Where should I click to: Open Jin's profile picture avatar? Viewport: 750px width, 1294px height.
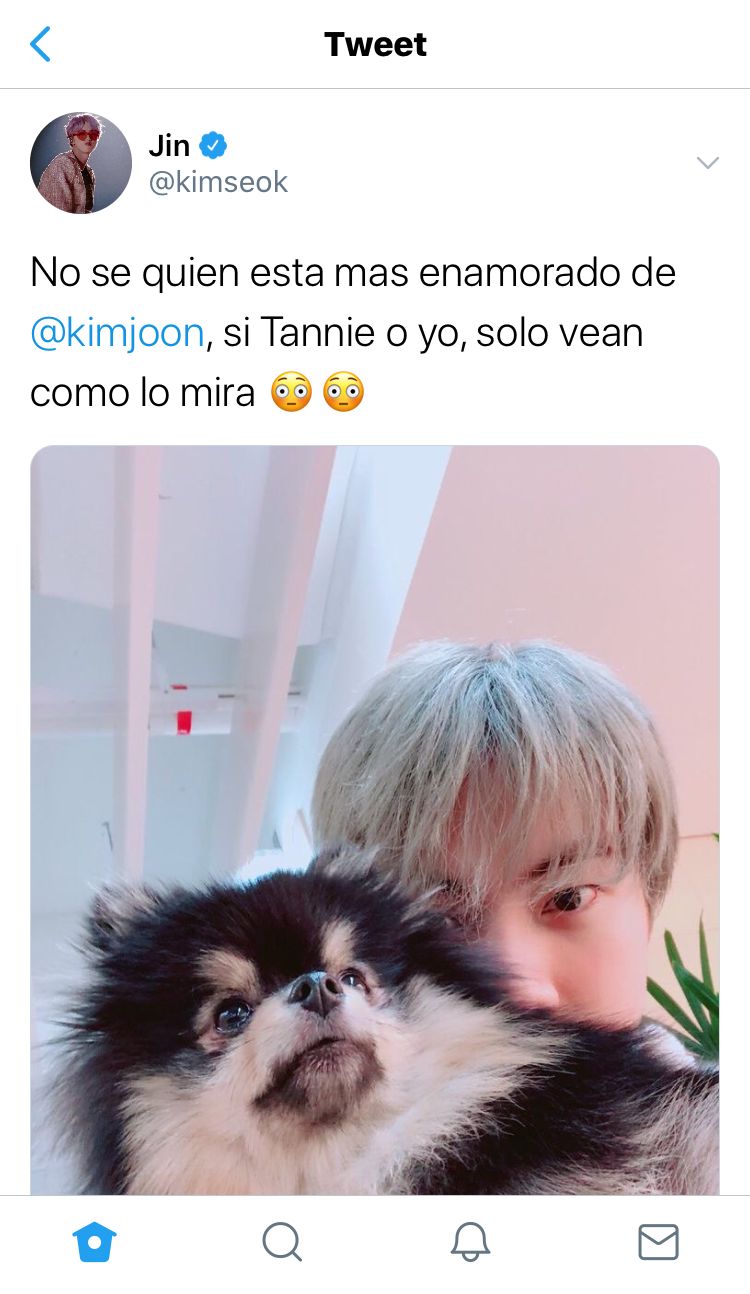(81, 163)
